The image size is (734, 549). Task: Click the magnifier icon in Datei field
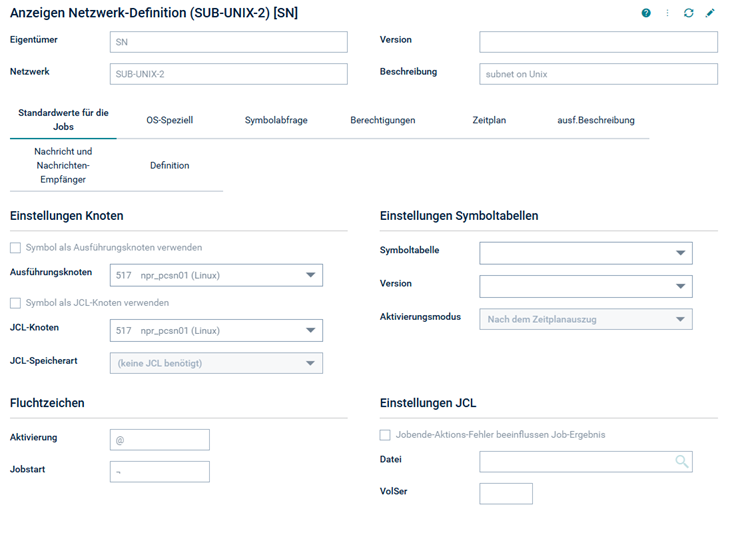(682, 461)
